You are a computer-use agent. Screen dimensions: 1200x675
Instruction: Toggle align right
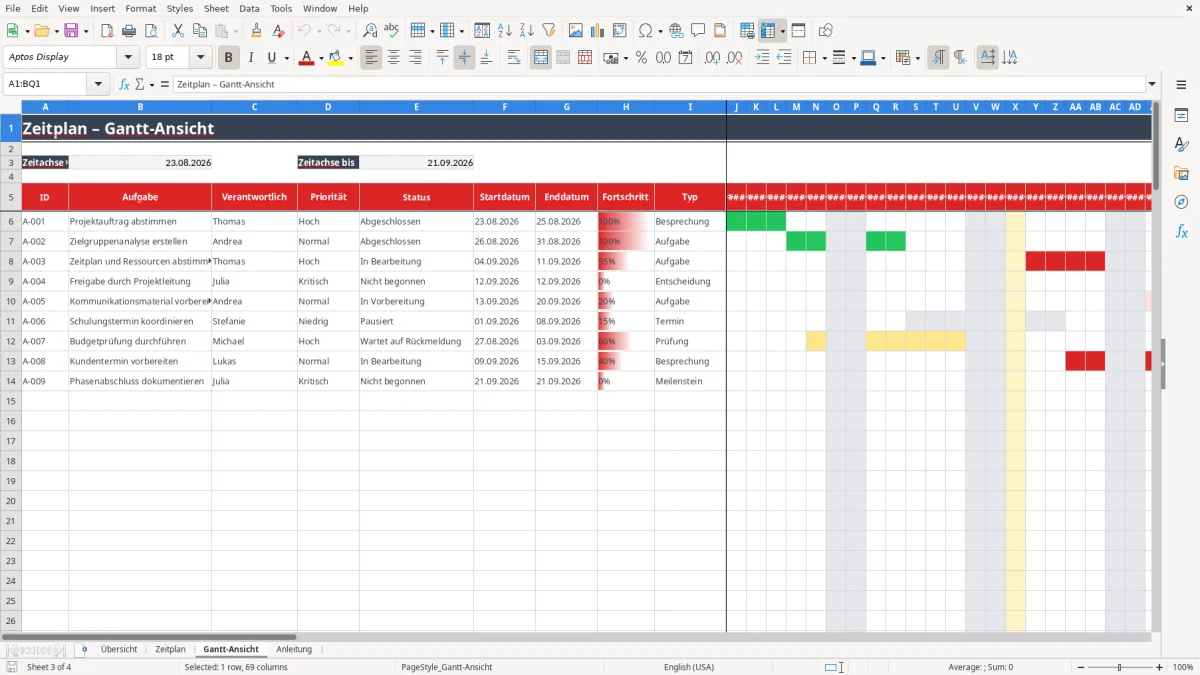point(415,58)
